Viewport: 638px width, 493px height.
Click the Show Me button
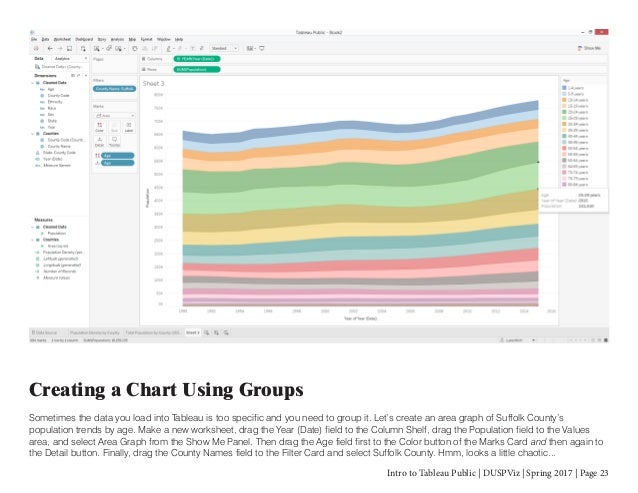point(589,48)
